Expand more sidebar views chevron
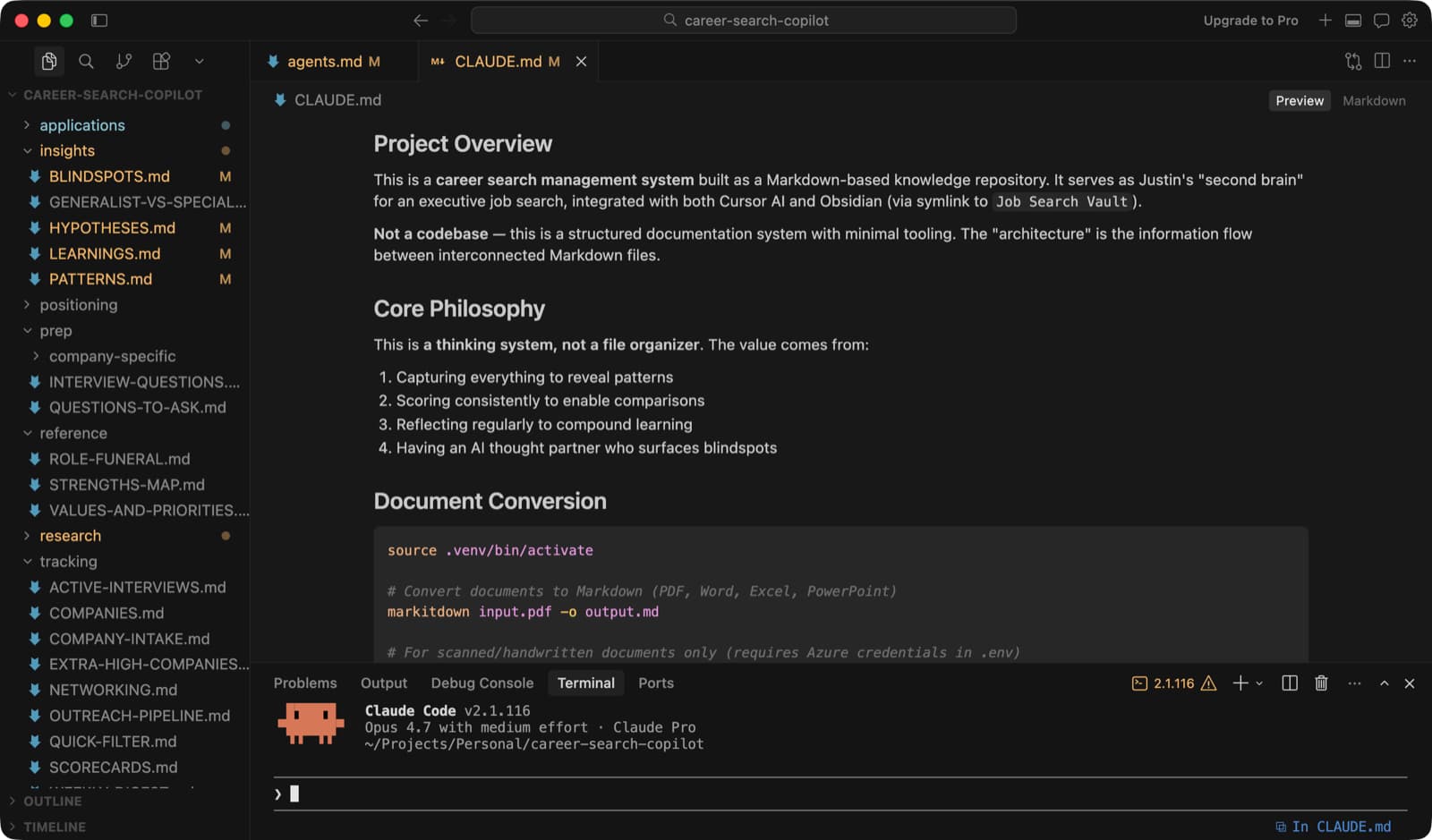Screen dimensions: 1432x840 pos(199,61)
